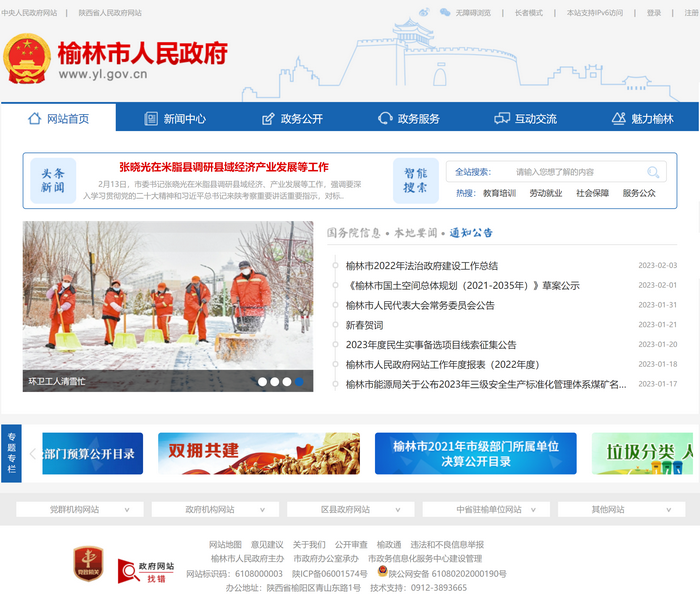
Task: Enable 无障碍浏览 accessibility mode
Action: tap(473, 13)
